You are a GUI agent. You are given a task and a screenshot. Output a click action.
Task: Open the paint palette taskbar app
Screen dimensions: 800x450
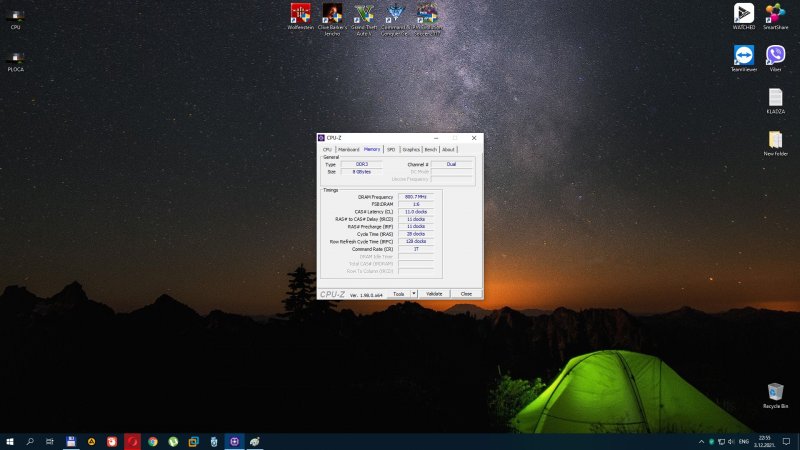pos(255,441)
